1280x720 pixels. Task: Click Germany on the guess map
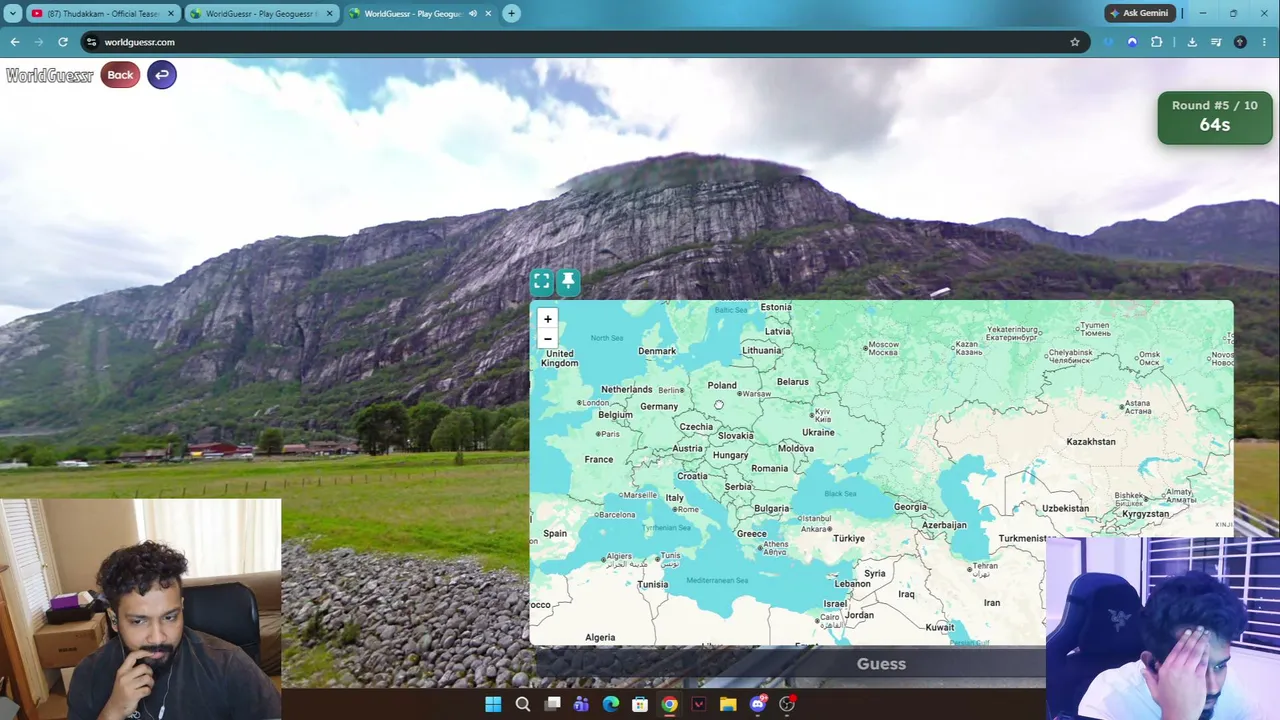click(x=659, y=406)
